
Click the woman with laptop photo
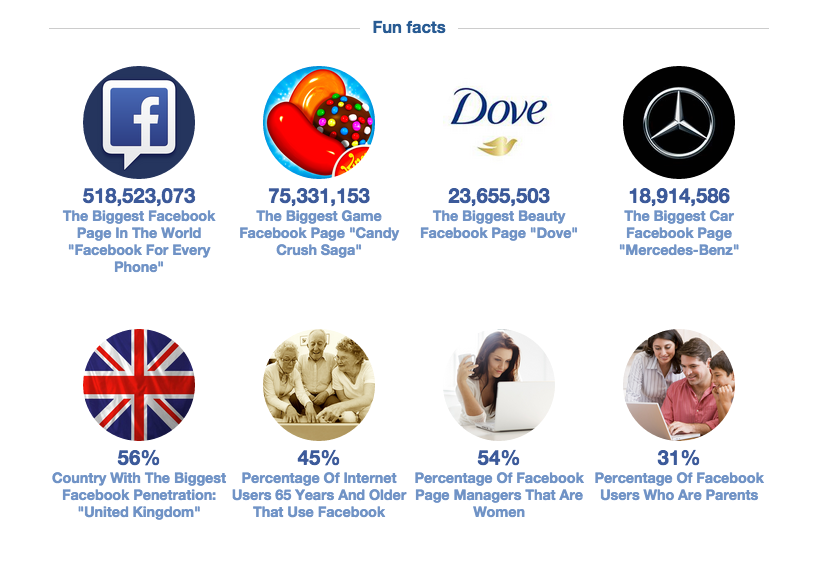[x=499, y=385]
